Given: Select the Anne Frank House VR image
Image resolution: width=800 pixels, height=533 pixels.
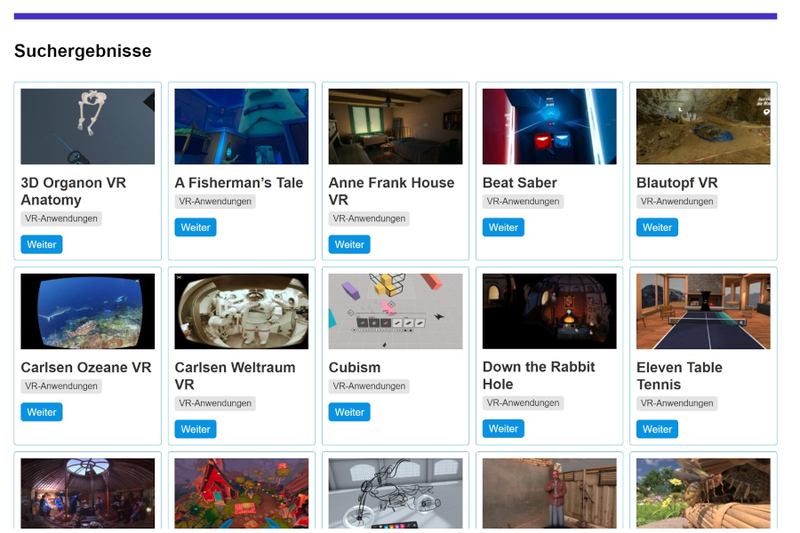Looking at the screenshot, I should click(395, 127).
